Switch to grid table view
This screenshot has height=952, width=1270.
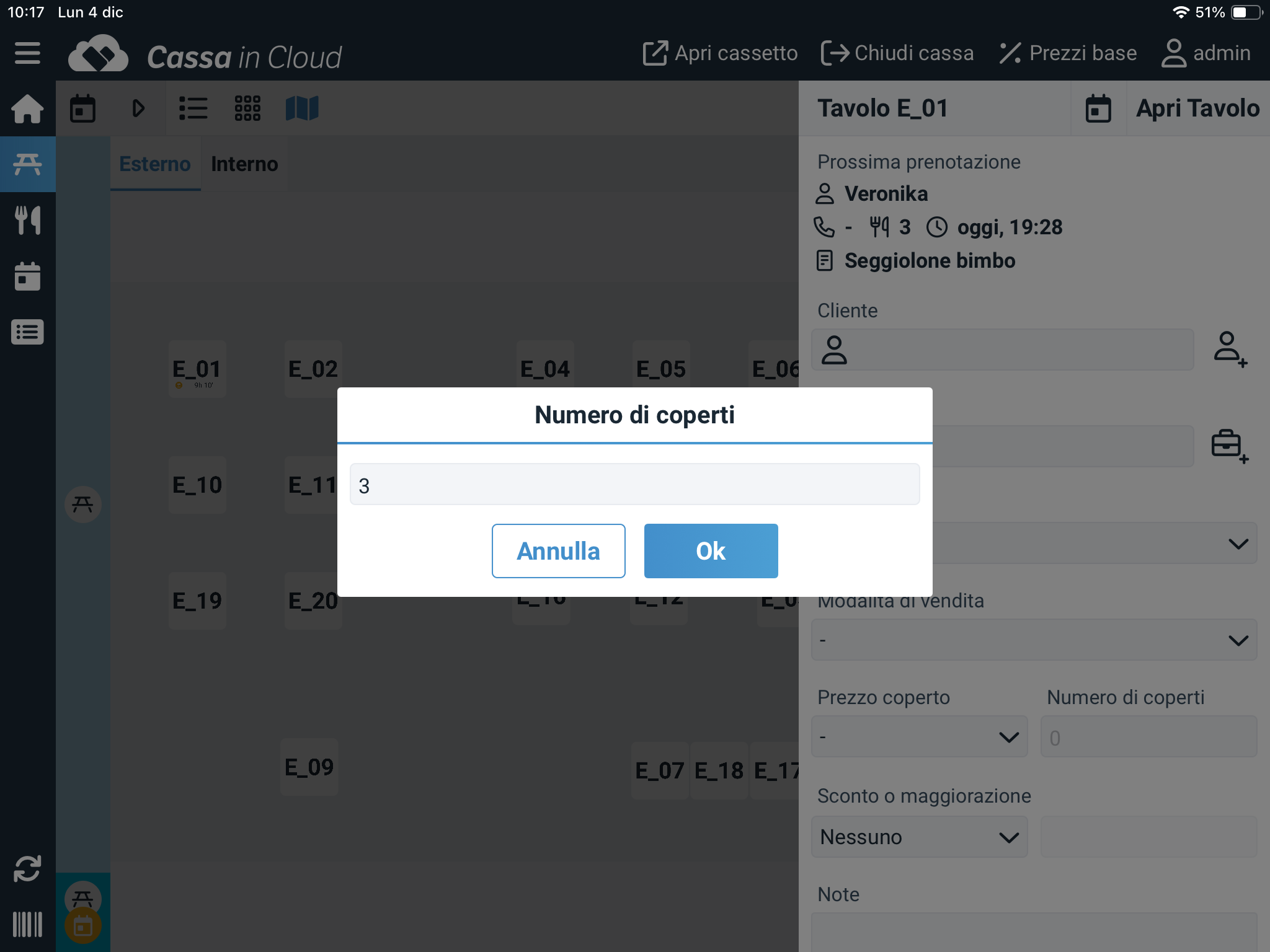point(247,108)
